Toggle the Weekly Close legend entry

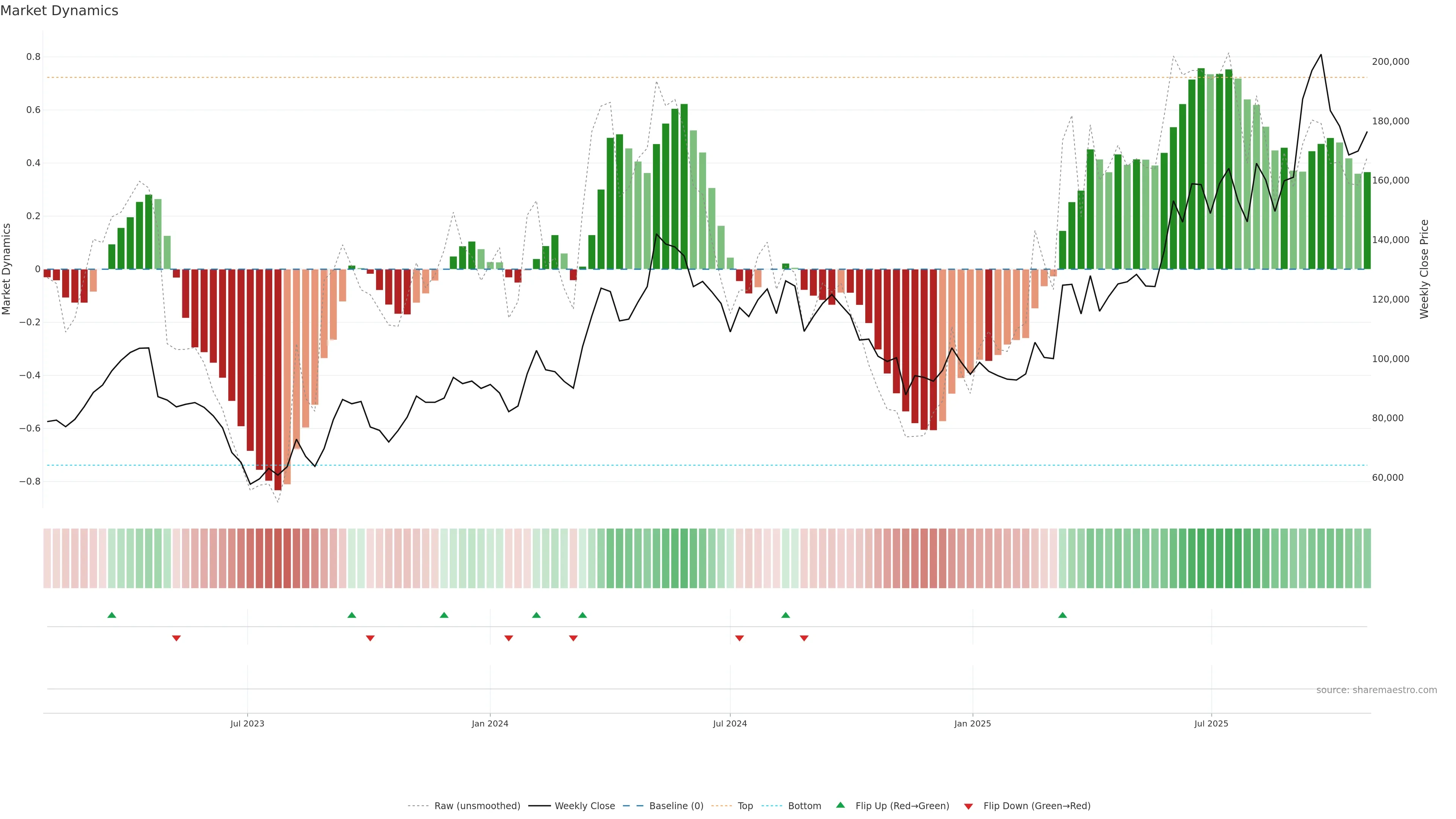(584, 806)
